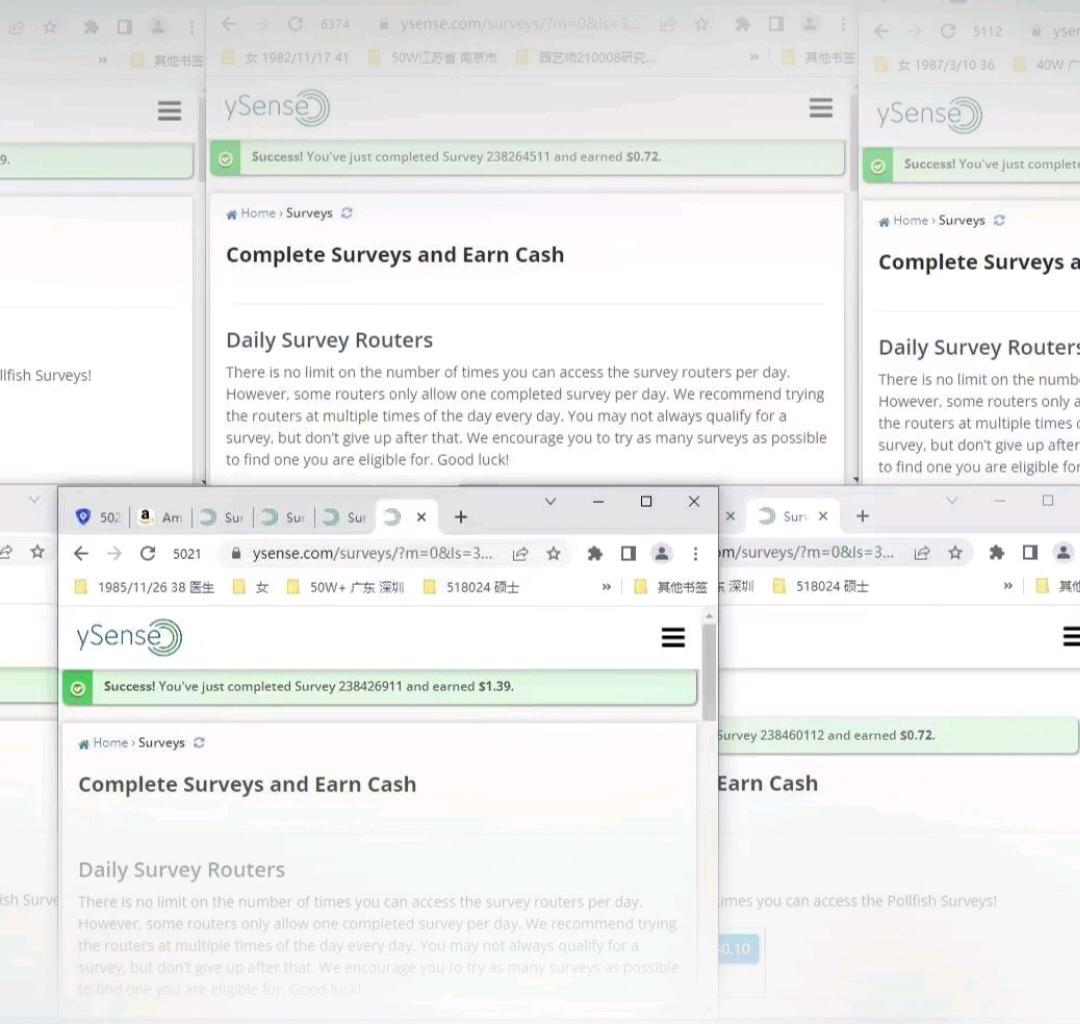
Task: Open hamburger menu beside Survey 238426911 window logo
Action: [673, 638]
